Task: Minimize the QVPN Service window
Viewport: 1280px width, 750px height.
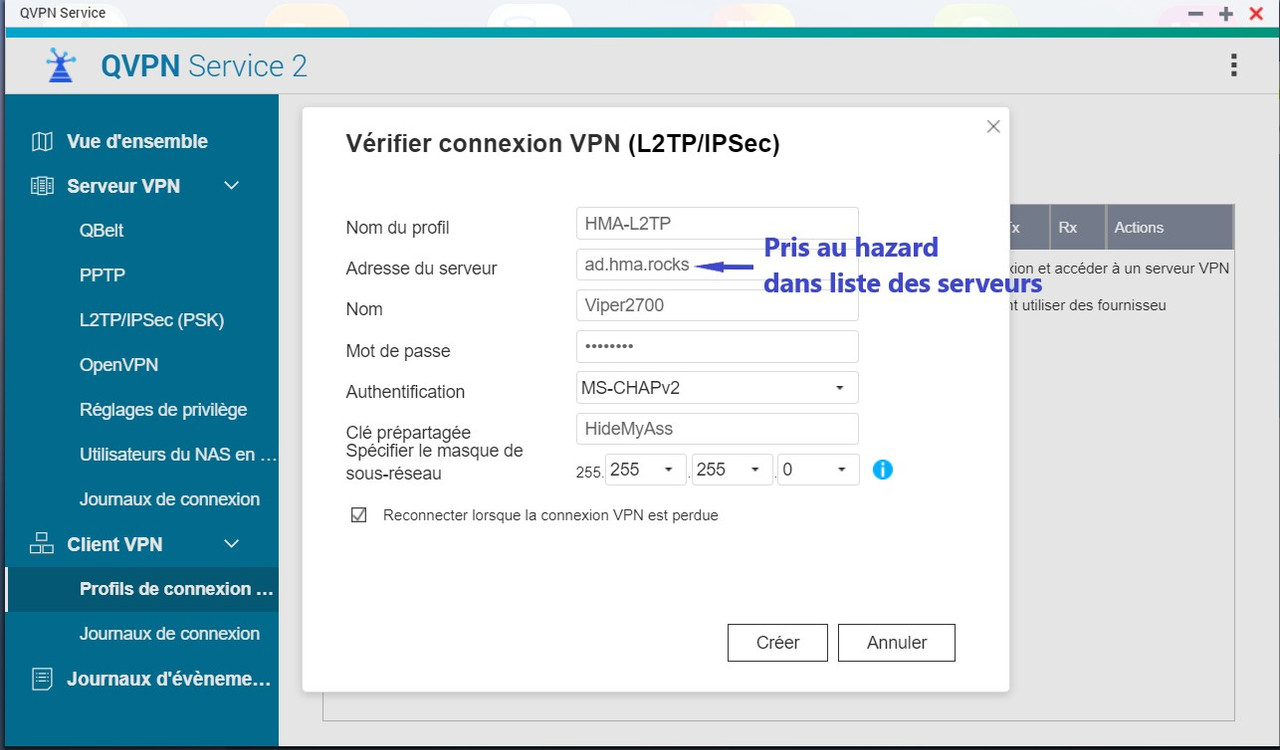Action: 1195,14
